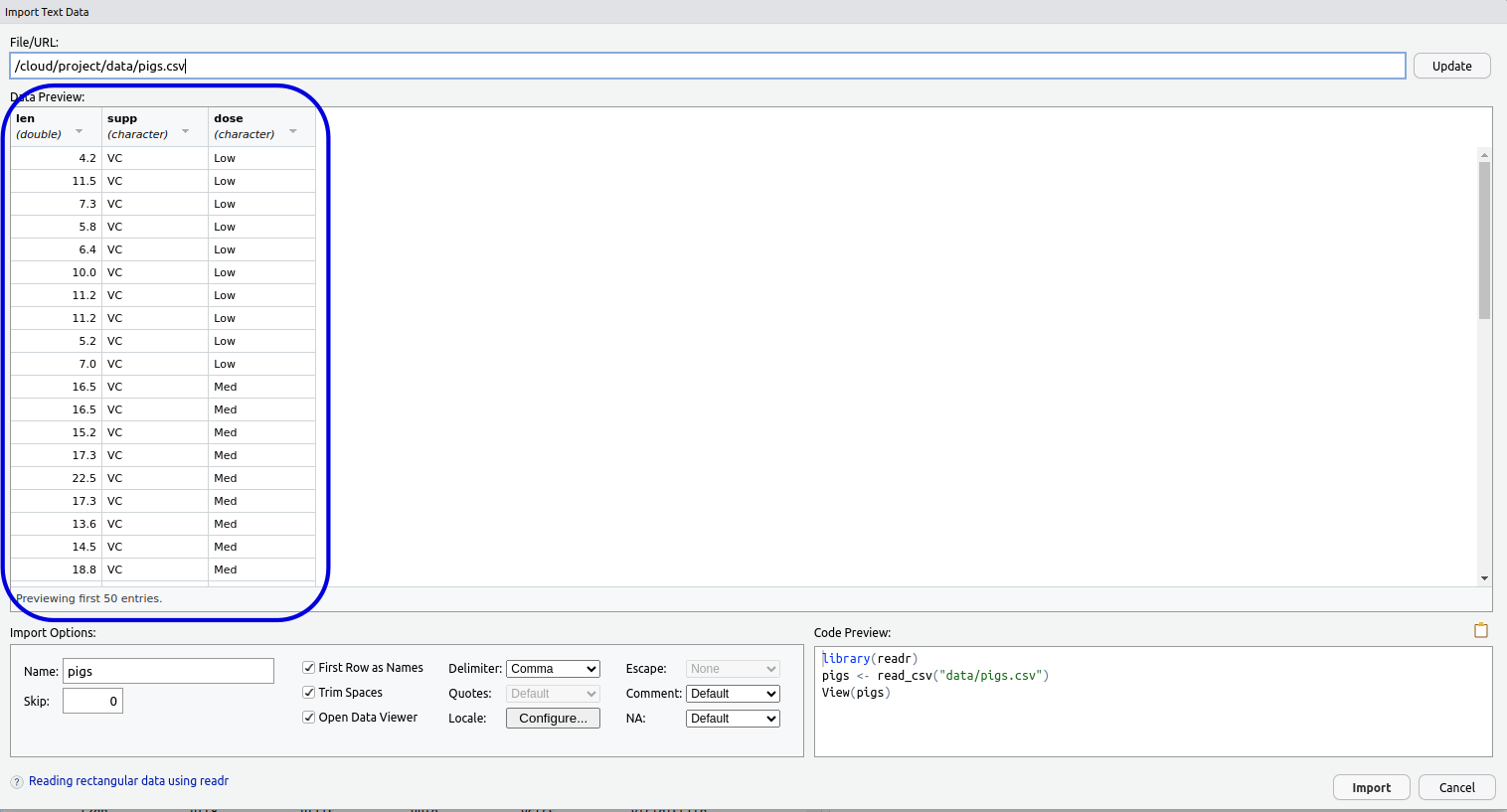The width and height of the screenshot is (1507, 812).
Task: Open the locale Configure button
Action: tap(553, 719)
